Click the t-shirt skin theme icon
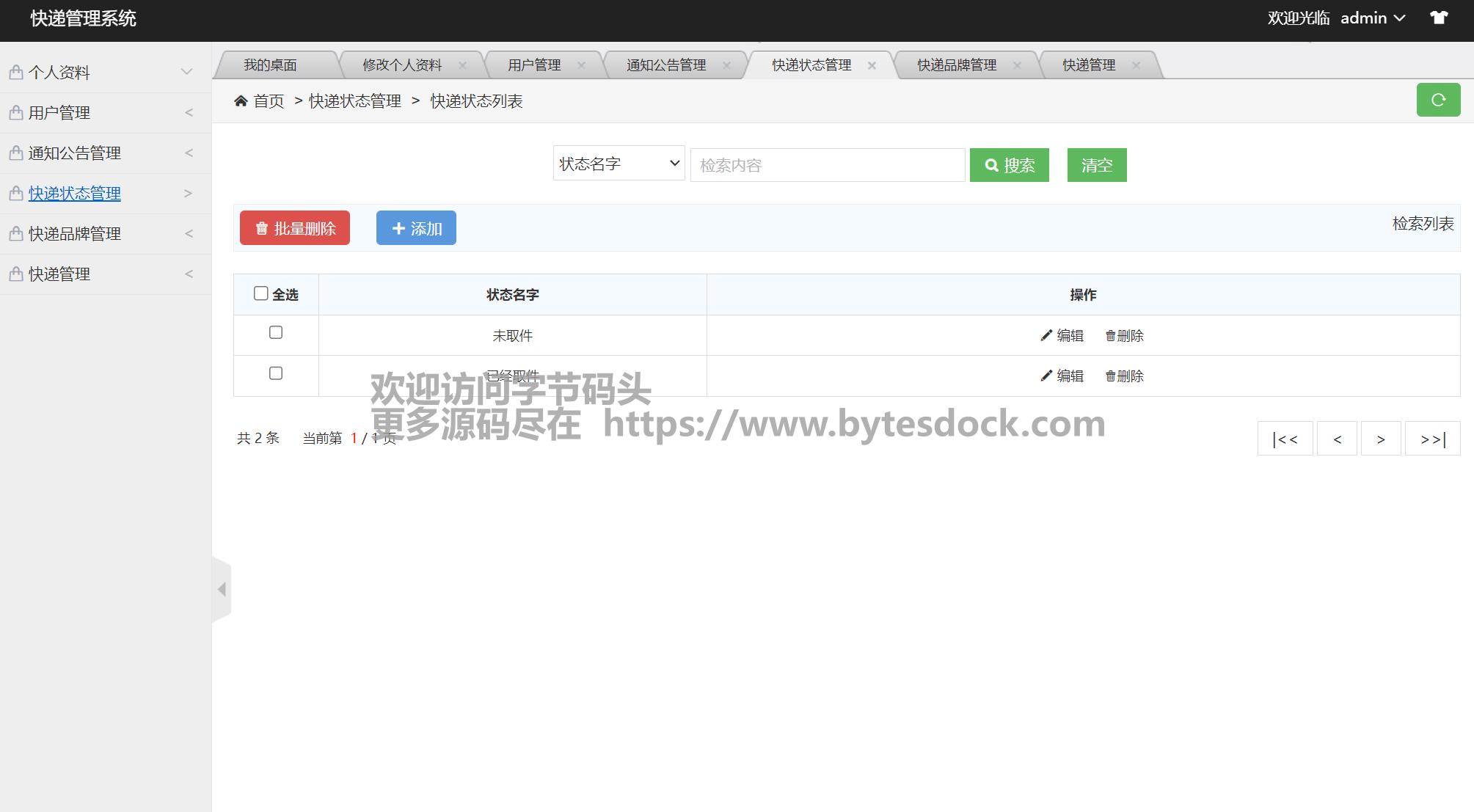This screenshot has height=812, width=1474. click(1438, 18)
